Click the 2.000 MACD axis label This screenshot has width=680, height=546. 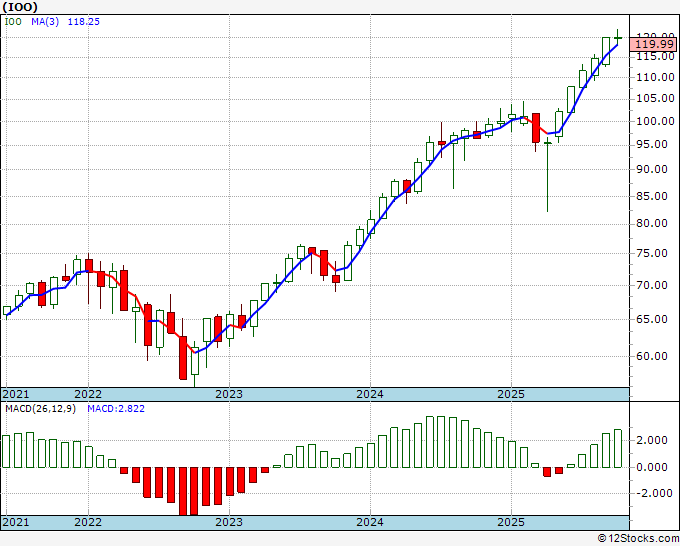point(652,440)
